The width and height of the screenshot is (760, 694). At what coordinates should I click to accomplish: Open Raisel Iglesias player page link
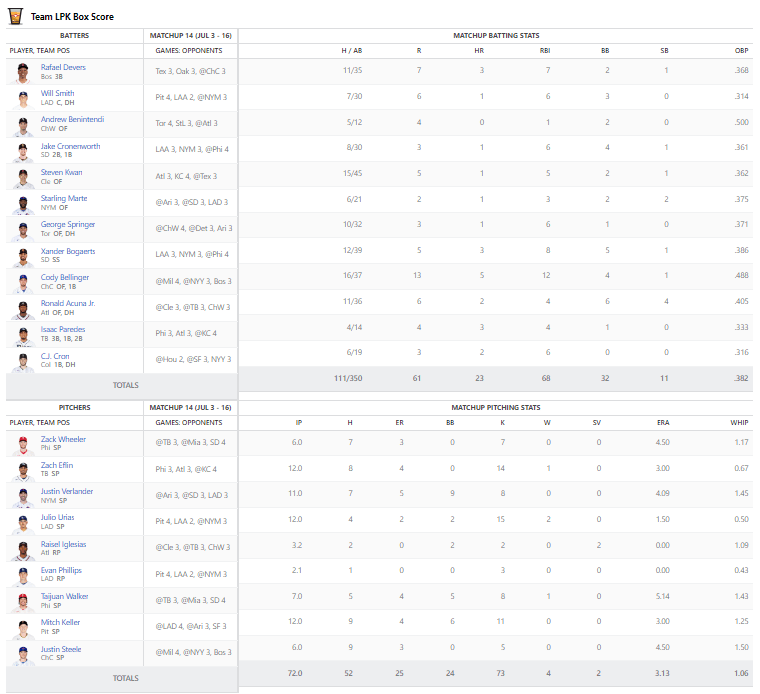coord(63,544)
